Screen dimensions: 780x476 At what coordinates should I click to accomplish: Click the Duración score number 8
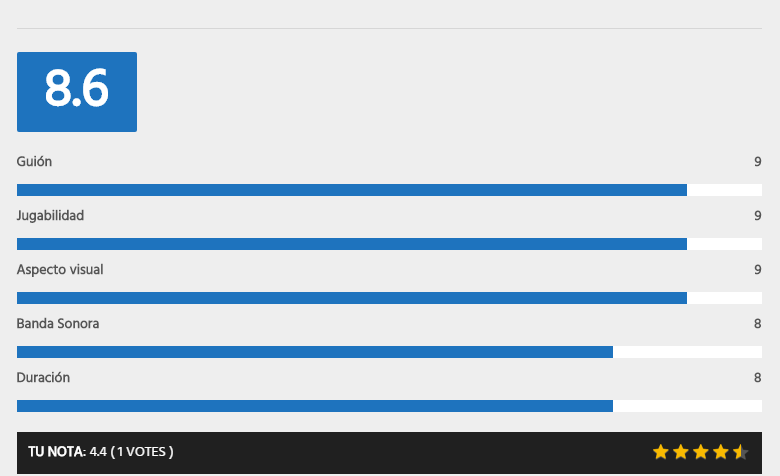758,378
